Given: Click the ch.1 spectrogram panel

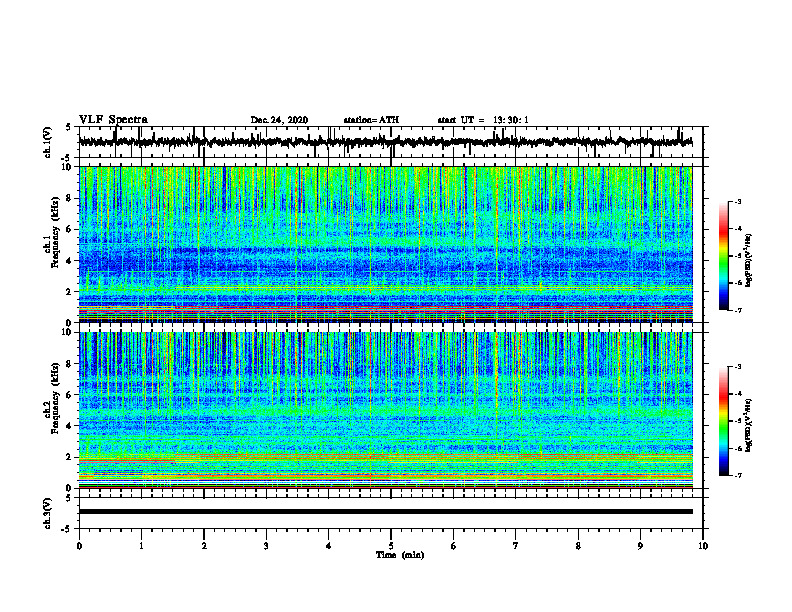Looking at the screenshot, I should pyautogui.click(x=385, y=244).
